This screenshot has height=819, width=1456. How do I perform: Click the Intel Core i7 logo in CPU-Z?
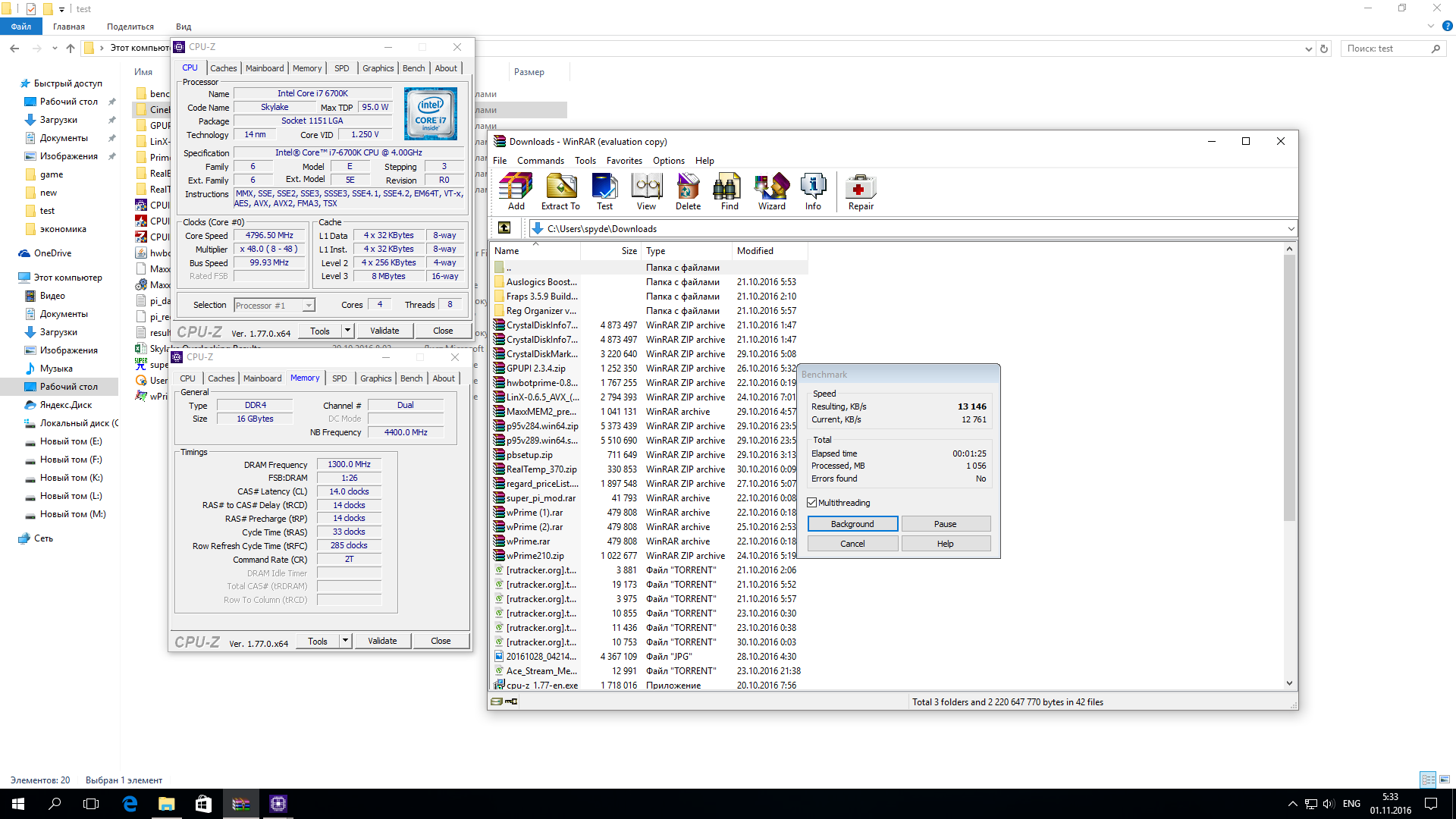click(431, 114)
